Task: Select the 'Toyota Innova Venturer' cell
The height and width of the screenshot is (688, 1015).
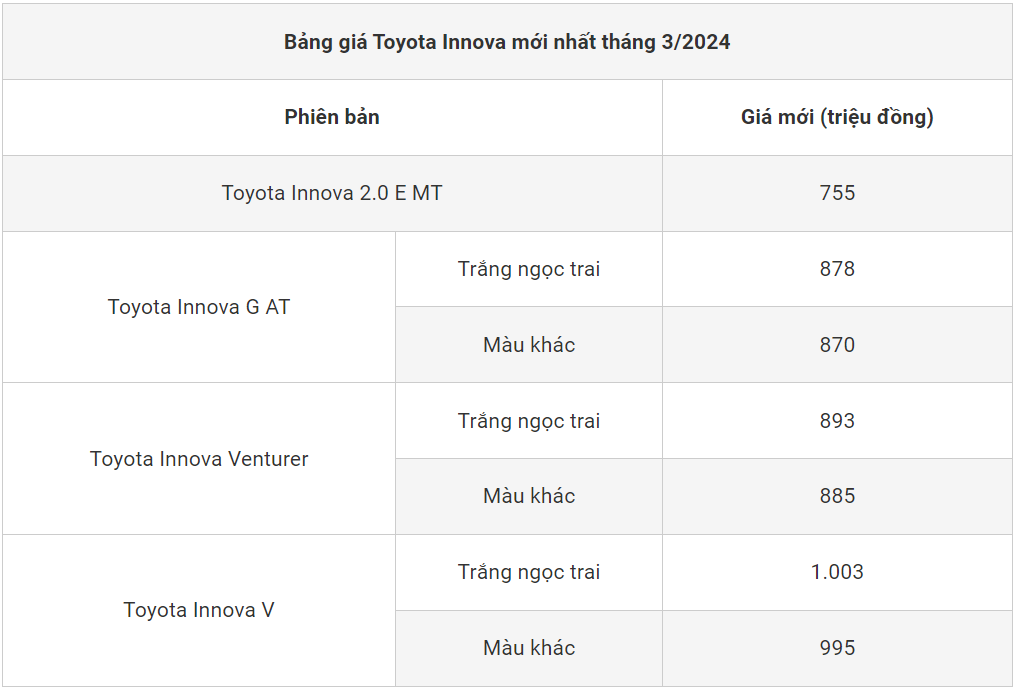Action: tap(199, 459)
